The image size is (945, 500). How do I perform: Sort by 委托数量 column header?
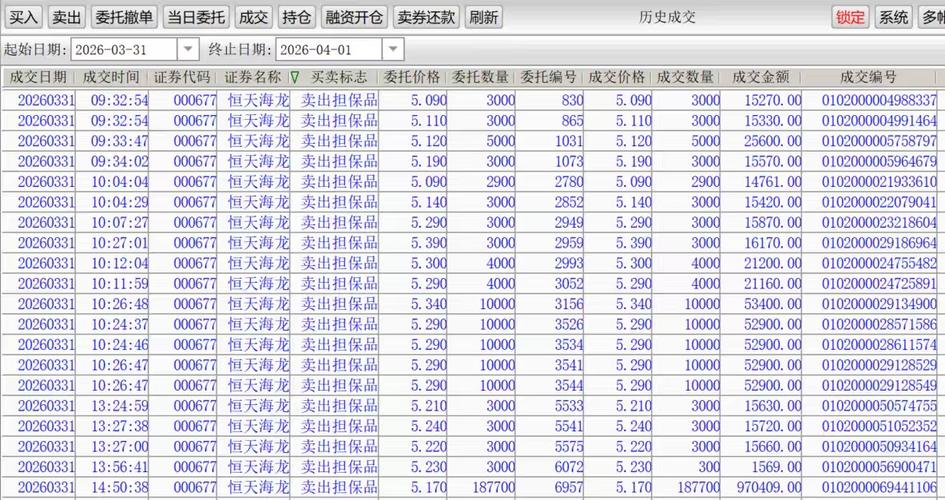click(x=480, y=77)
